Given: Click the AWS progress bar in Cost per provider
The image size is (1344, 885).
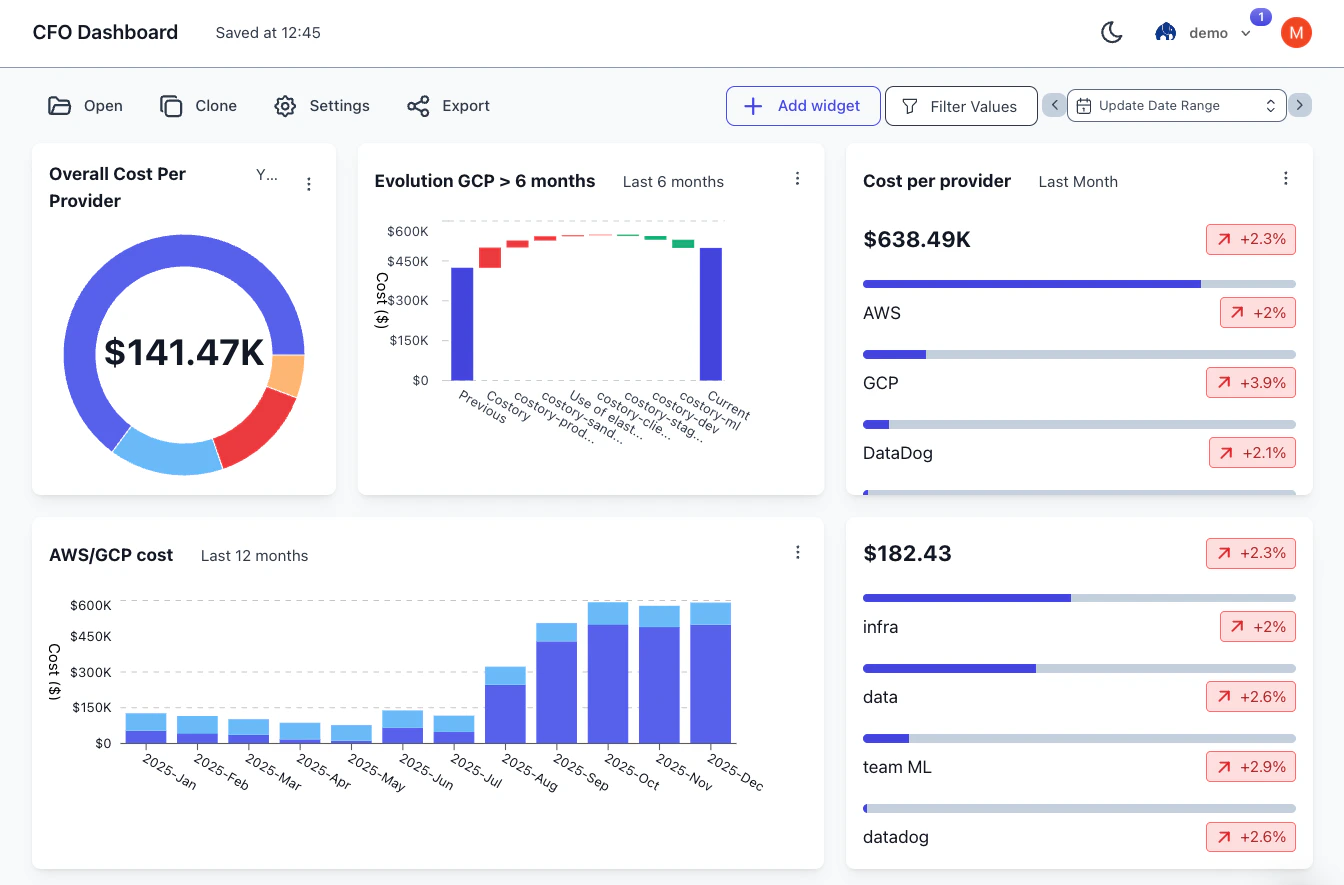Looking at the screenshot, I should point(1031,283).
